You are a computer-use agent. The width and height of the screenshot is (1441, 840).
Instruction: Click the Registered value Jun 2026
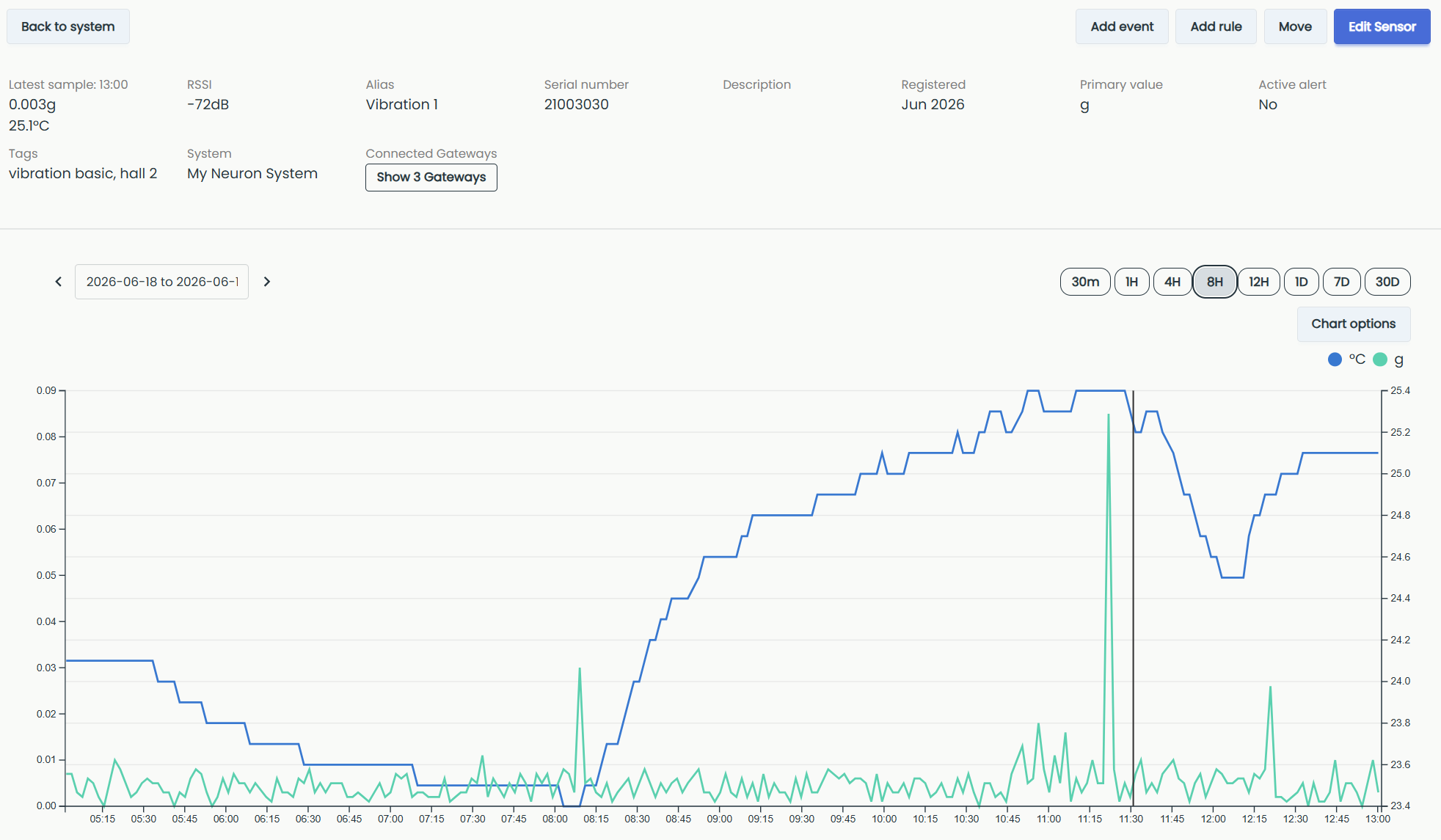pos(933,104)
